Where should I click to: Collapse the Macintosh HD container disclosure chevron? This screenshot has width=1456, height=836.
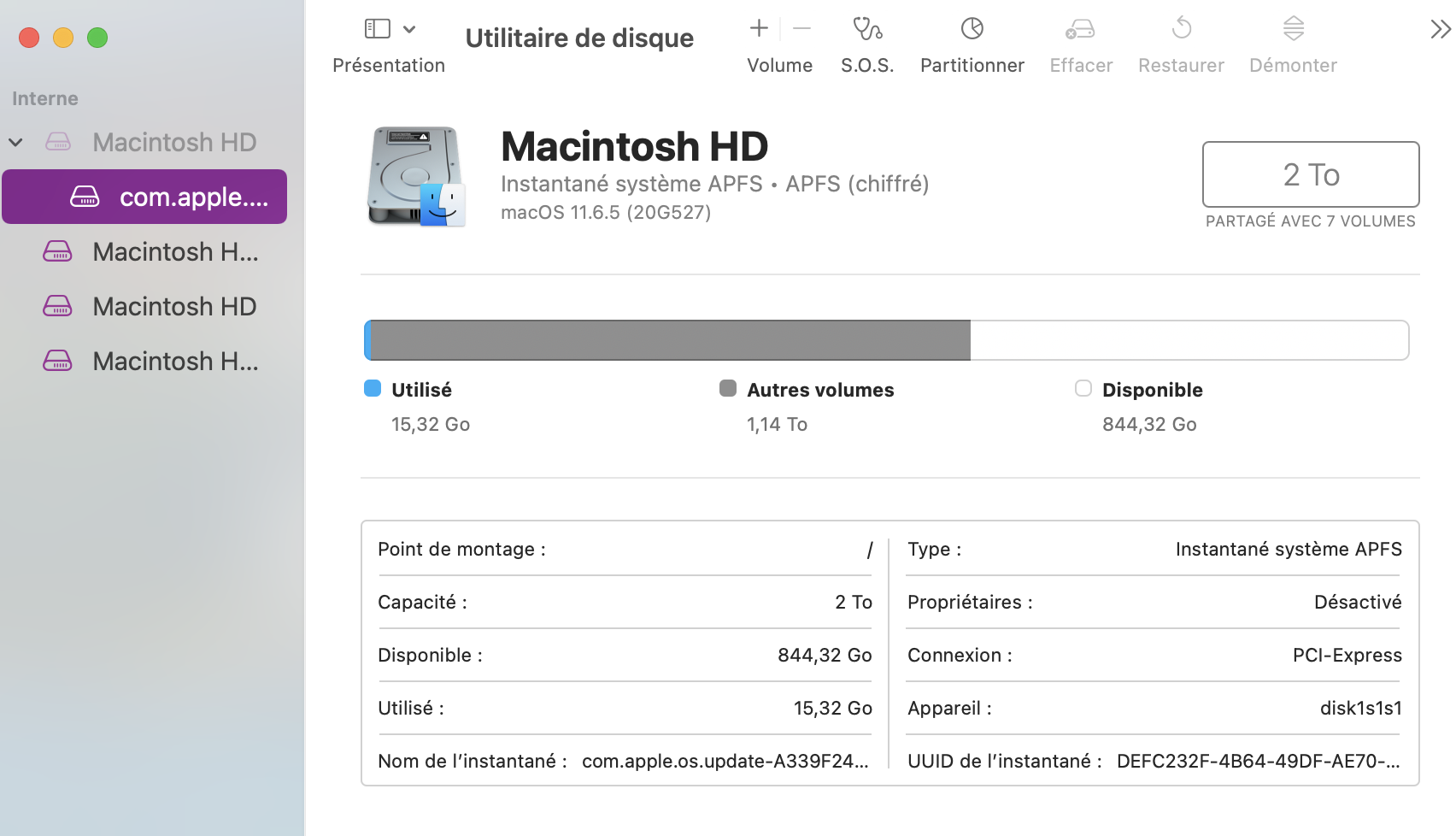coord(15,142)
